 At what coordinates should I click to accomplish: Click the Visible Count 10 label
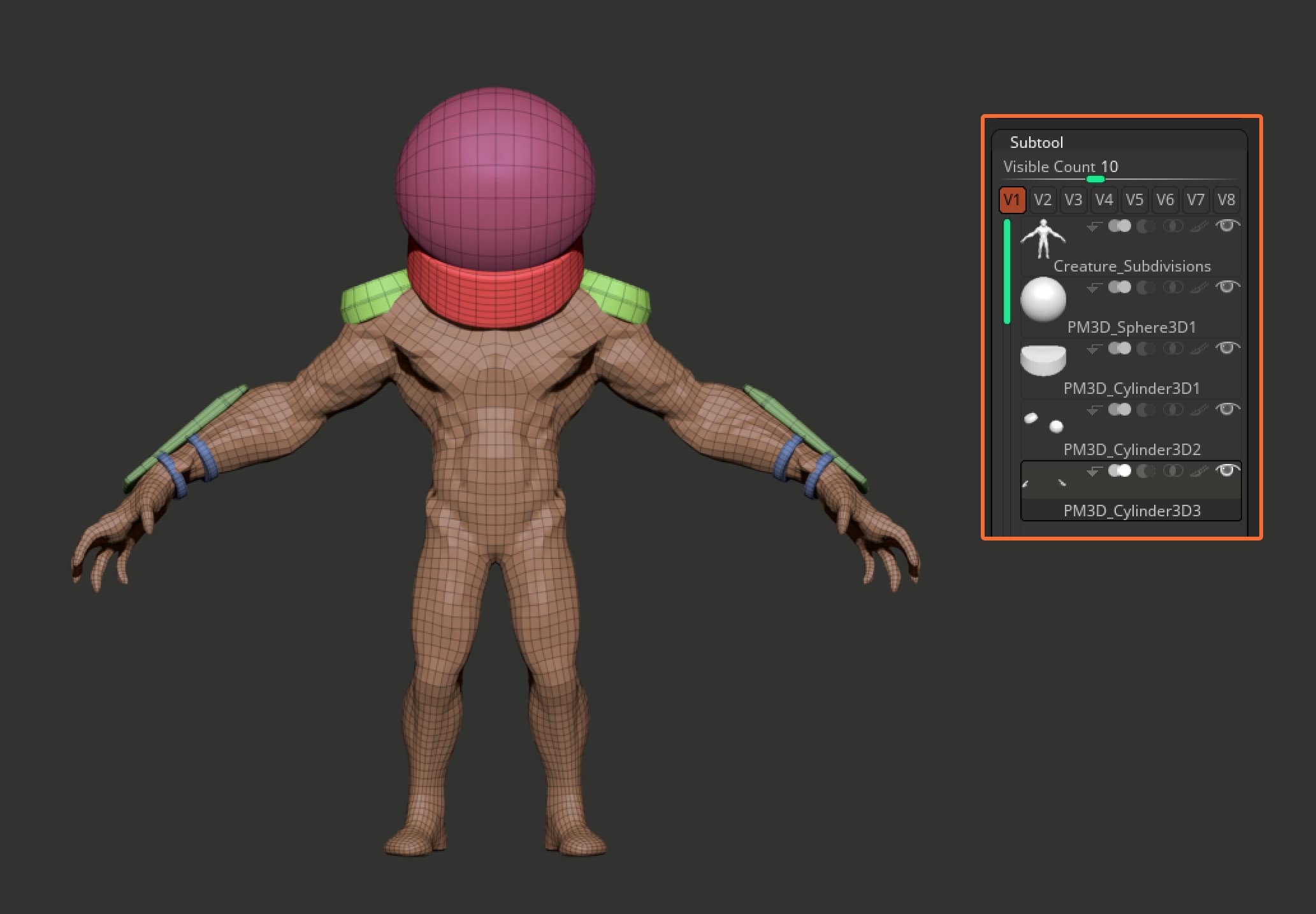point(1060,167)
